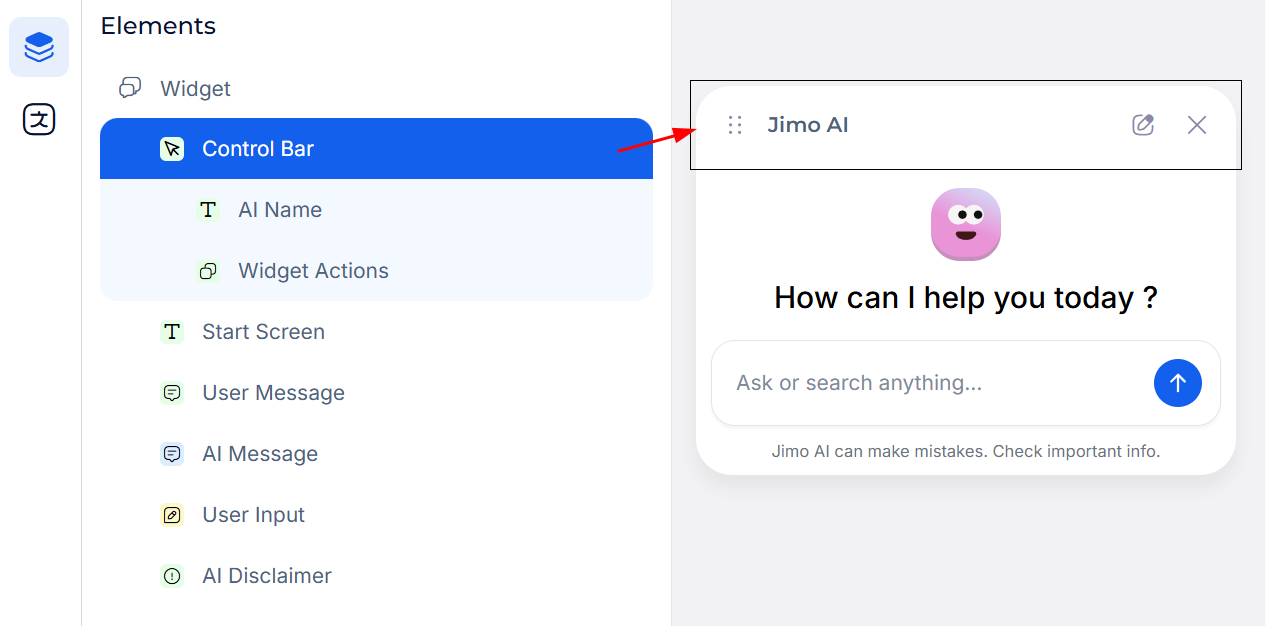Close the Jimo AI widget
The width and height of the screenshot is (1265, 626).
pos(1197,125)
